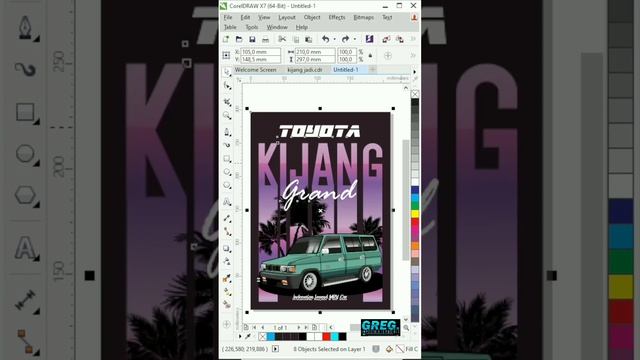Select the Shape tool
This screenshot has width=640, height=360.
[x=227, y=86]
